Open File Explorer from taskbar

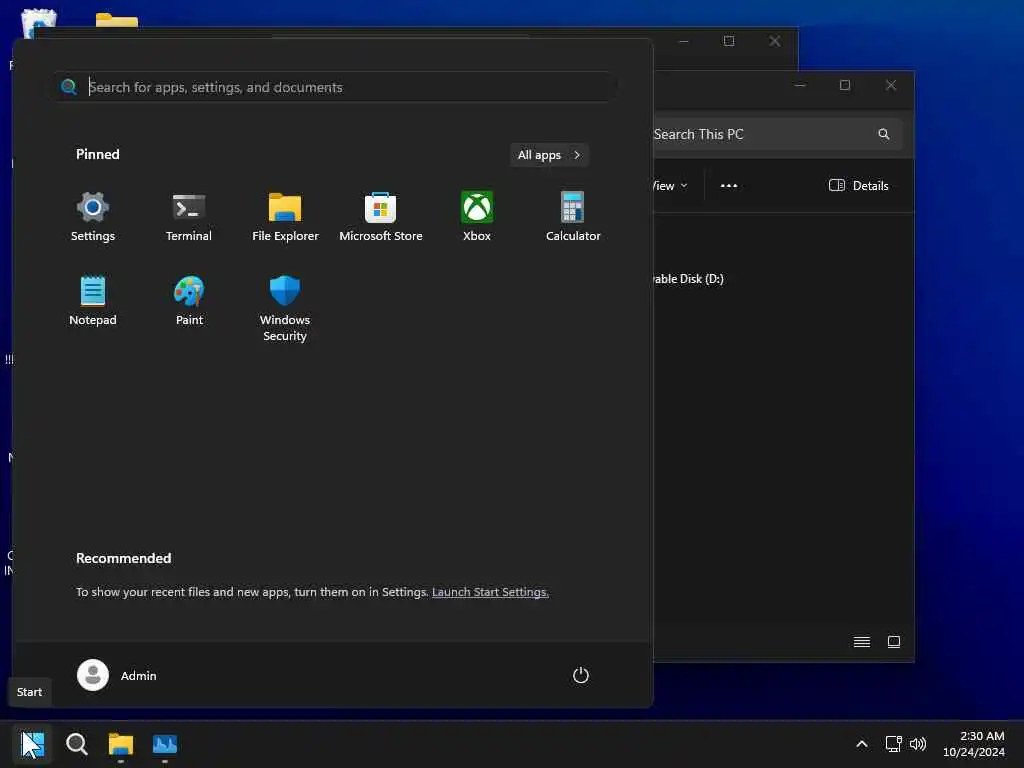click(121, 744)
